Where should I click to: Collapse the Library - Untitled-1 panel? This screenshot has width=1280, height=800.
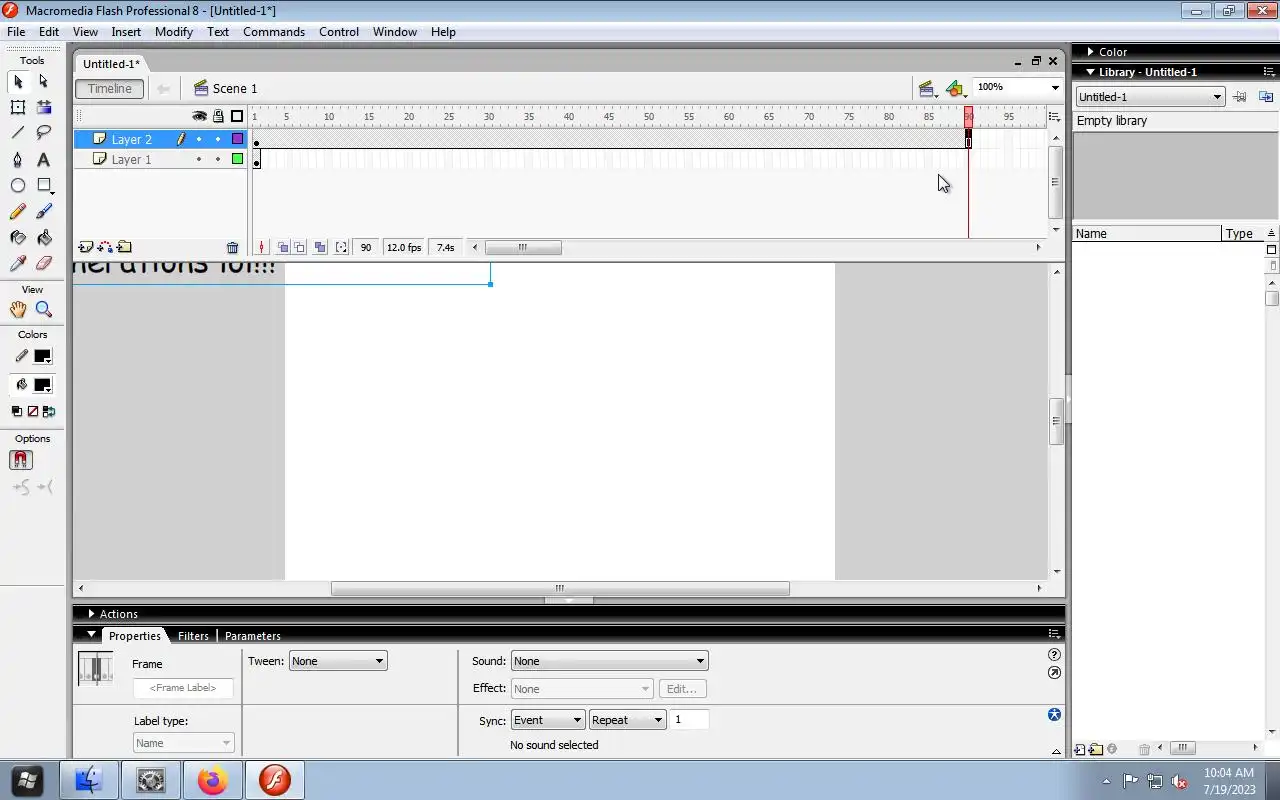pyautogui.click(x=1090, y=72)
